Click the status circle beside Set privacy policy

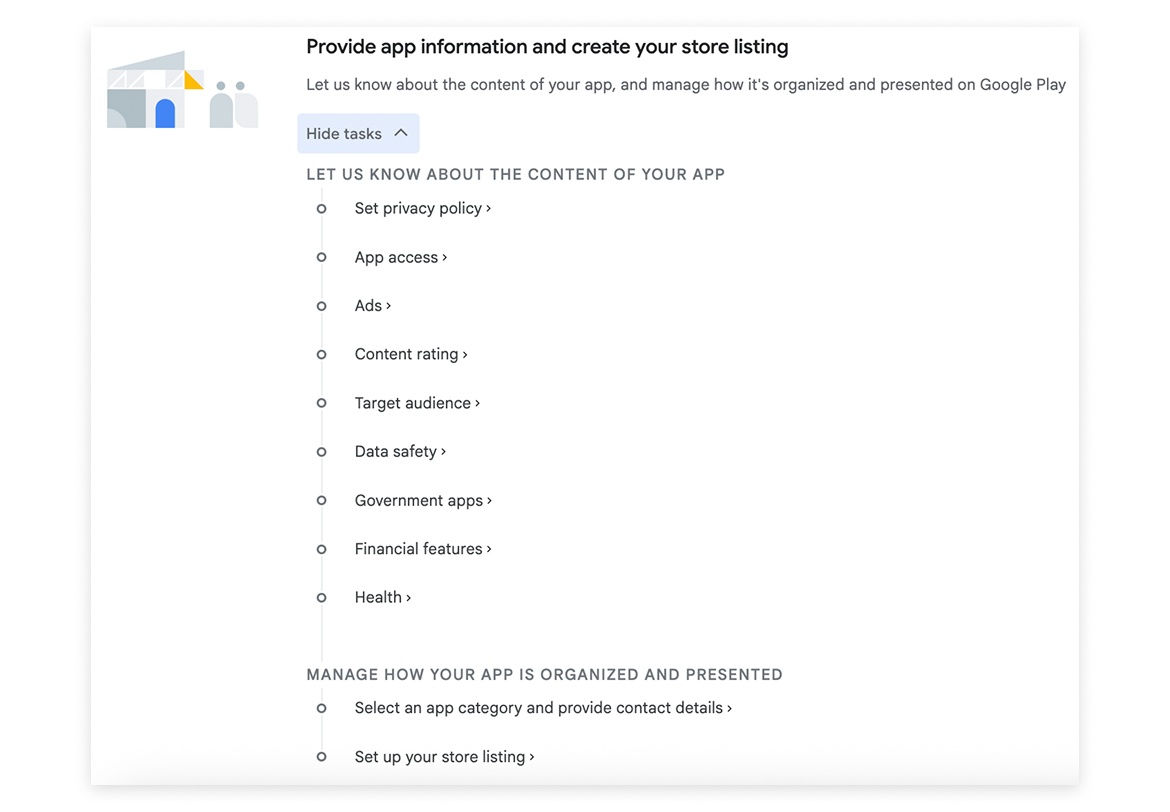pyautogui.click(x=321, y=209)
